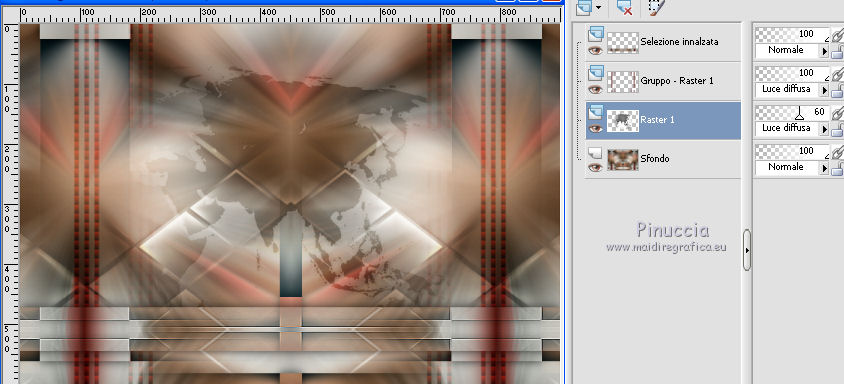Click the Pinuccia watermark text
The height and width of the screenshot is (384, 844).
click(673, 230)
